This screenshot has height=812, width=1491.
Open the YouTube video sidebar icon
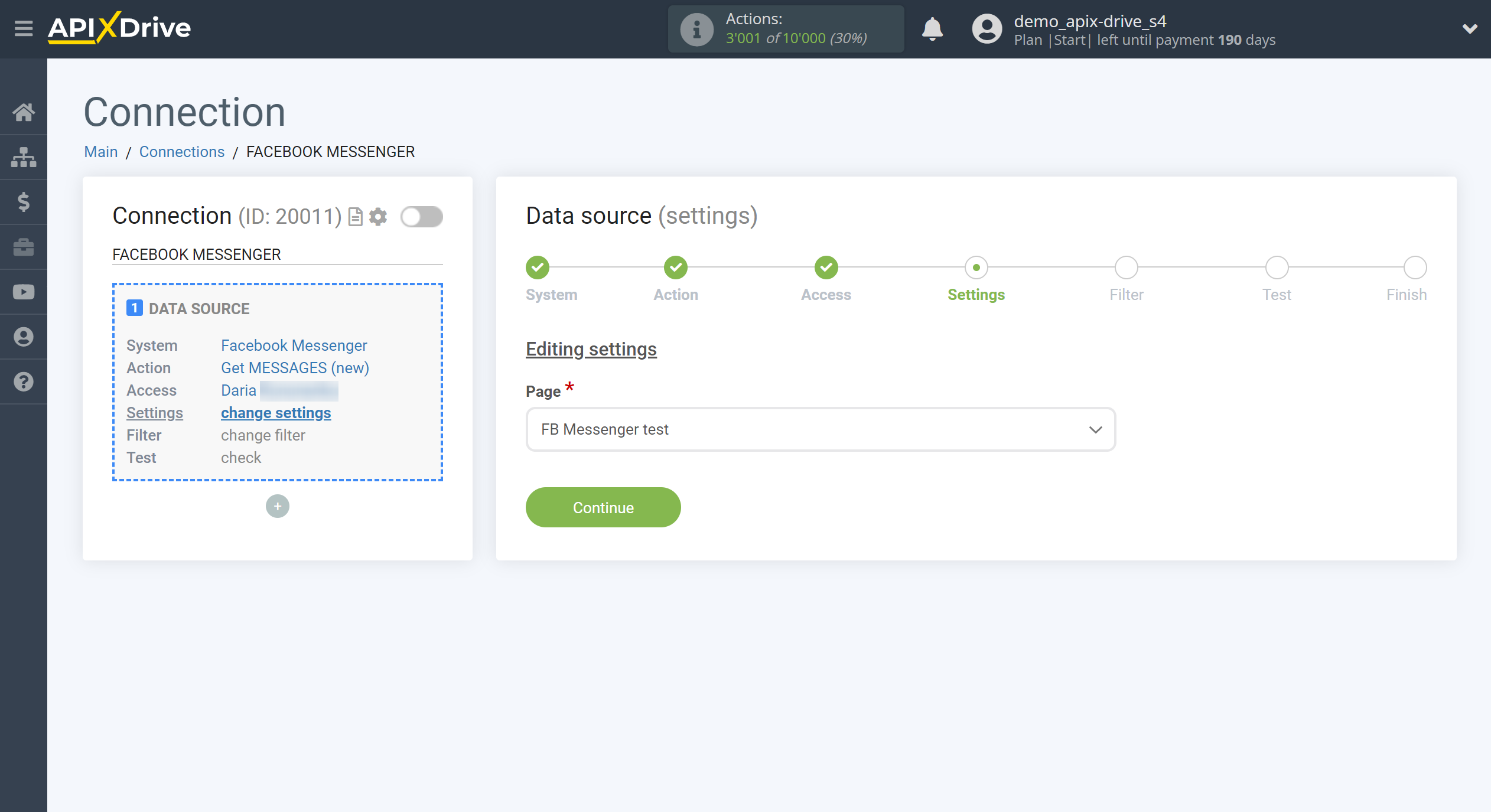click(24, 292)
